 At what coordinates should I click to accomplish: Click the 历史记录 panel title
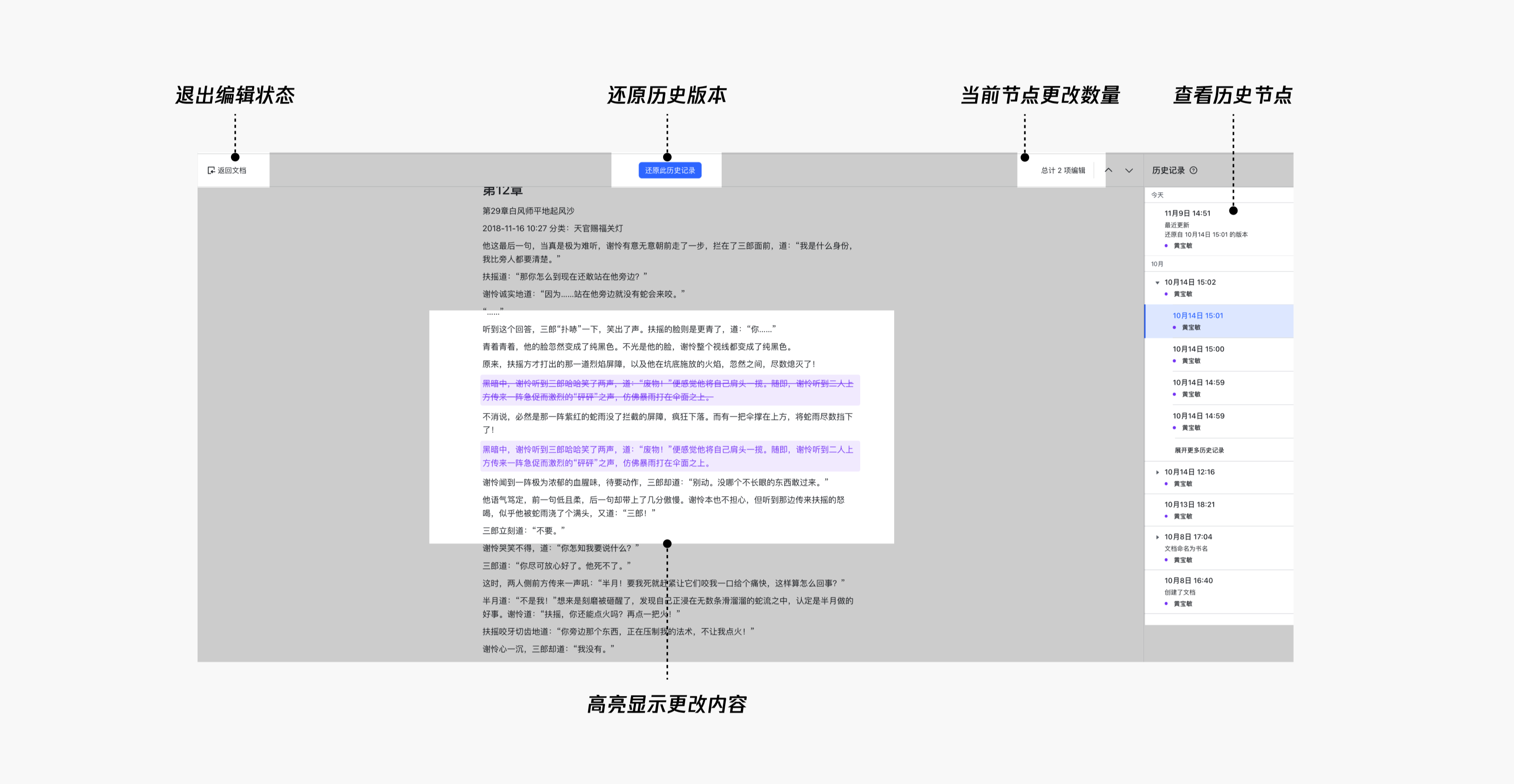[x=1168, y=171]
